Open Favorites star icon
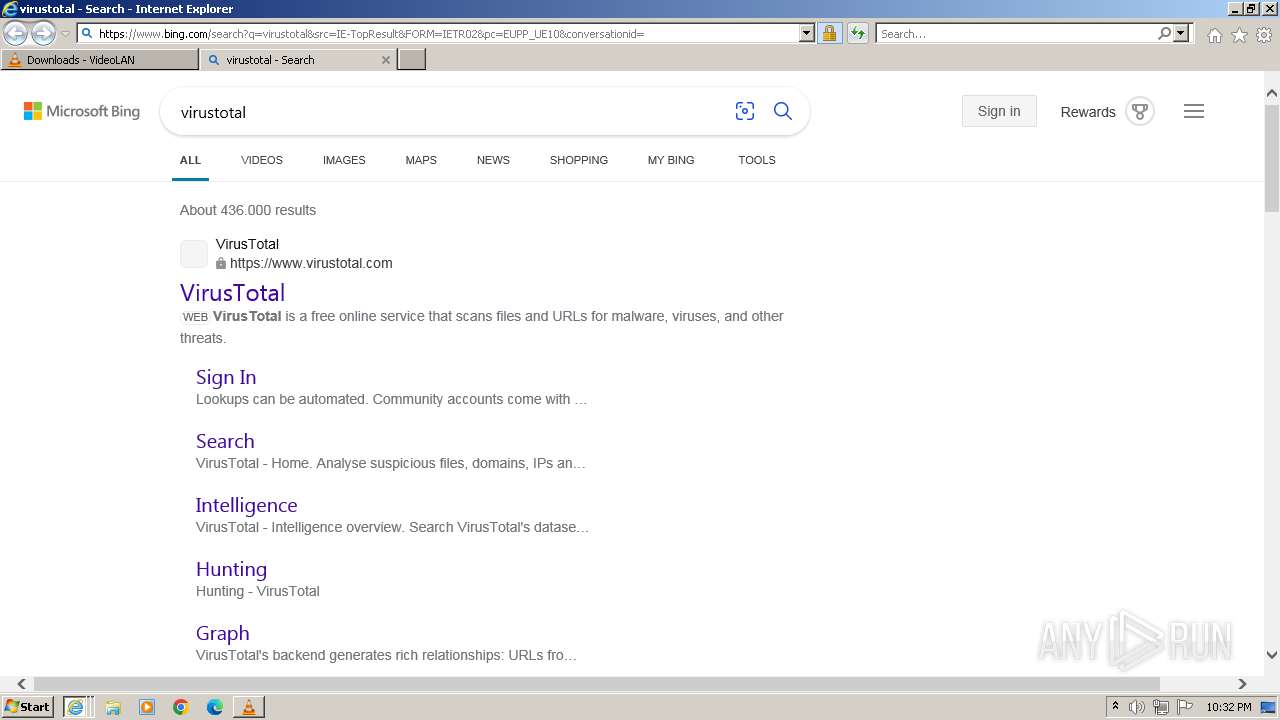The width and height of the screenshot is (1280, 720). coord(1239,35)
